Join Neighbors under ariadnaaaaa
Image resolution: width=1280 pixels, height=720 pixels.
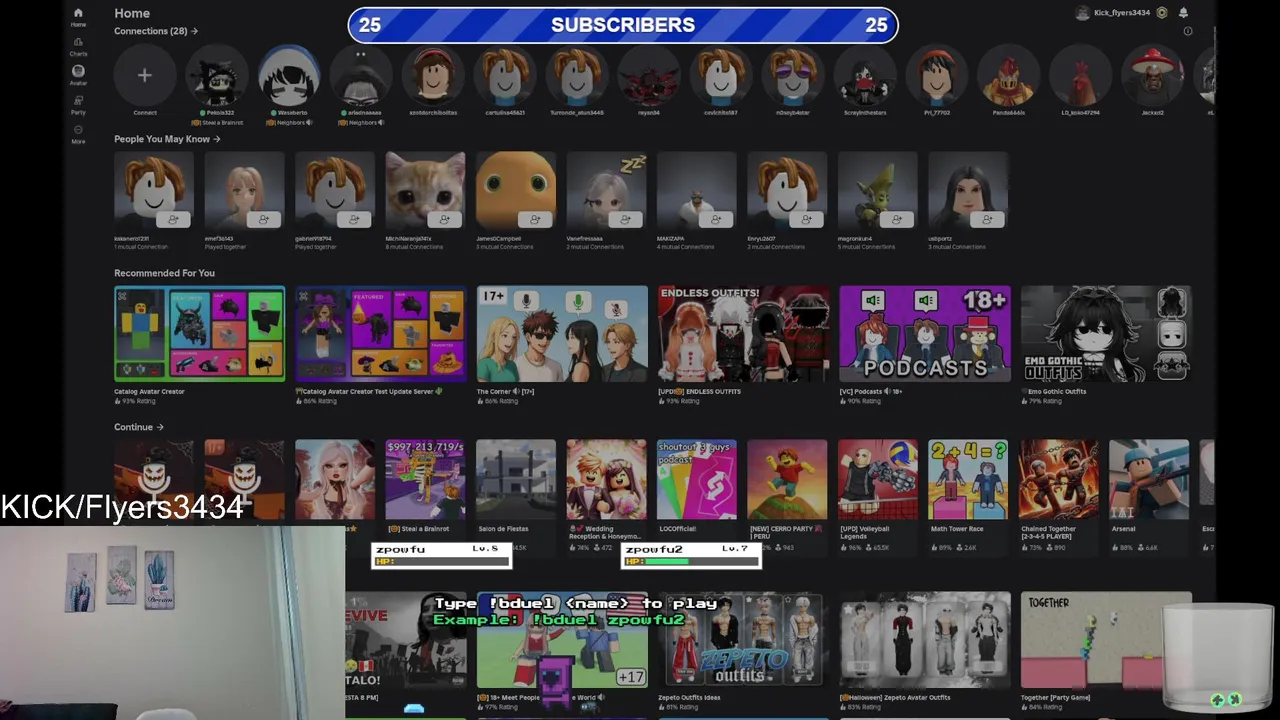tap(361, 122)
